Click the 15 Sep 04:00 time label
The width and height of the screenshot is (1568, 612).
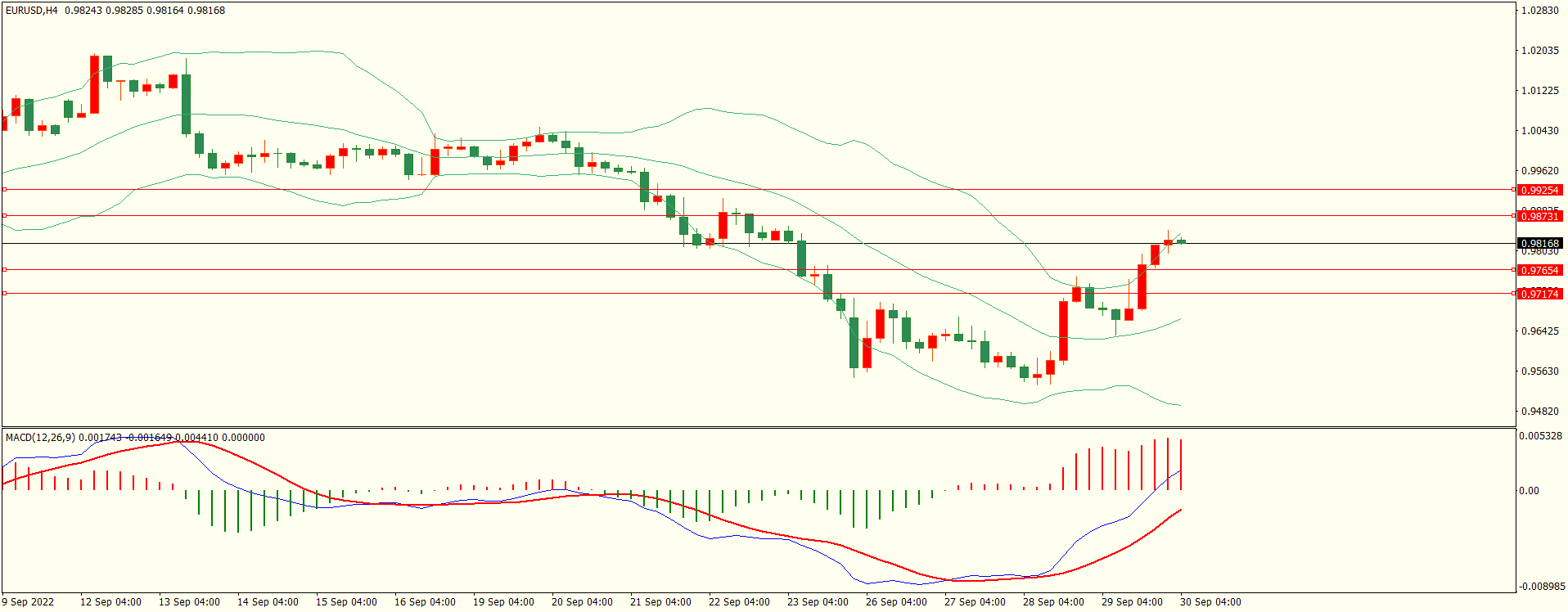click(346, 602)
